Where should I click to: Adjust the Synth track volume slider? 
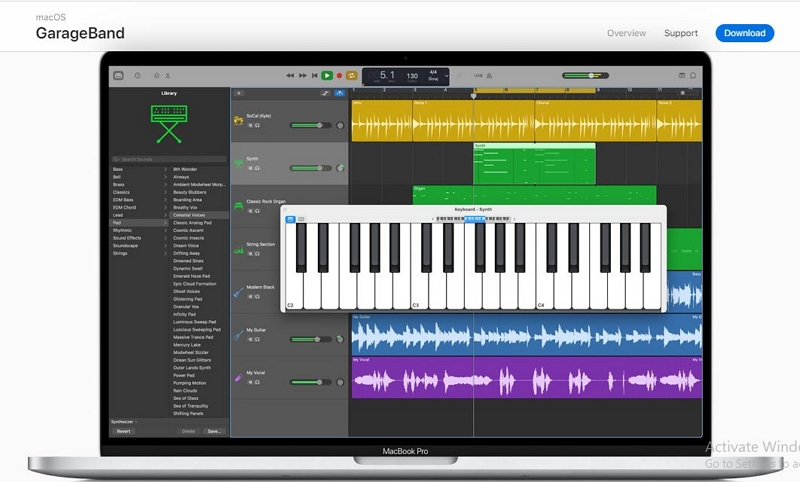[x=311, y=168]
